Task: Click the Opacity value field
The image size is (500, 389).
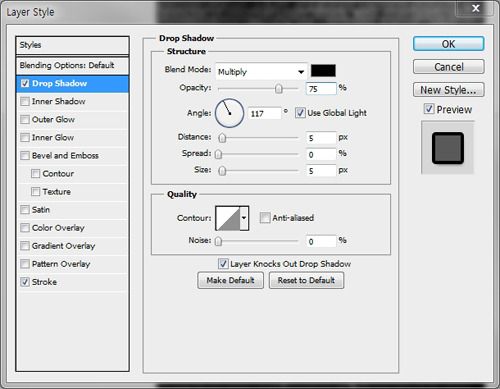Action: click(321, 89)
